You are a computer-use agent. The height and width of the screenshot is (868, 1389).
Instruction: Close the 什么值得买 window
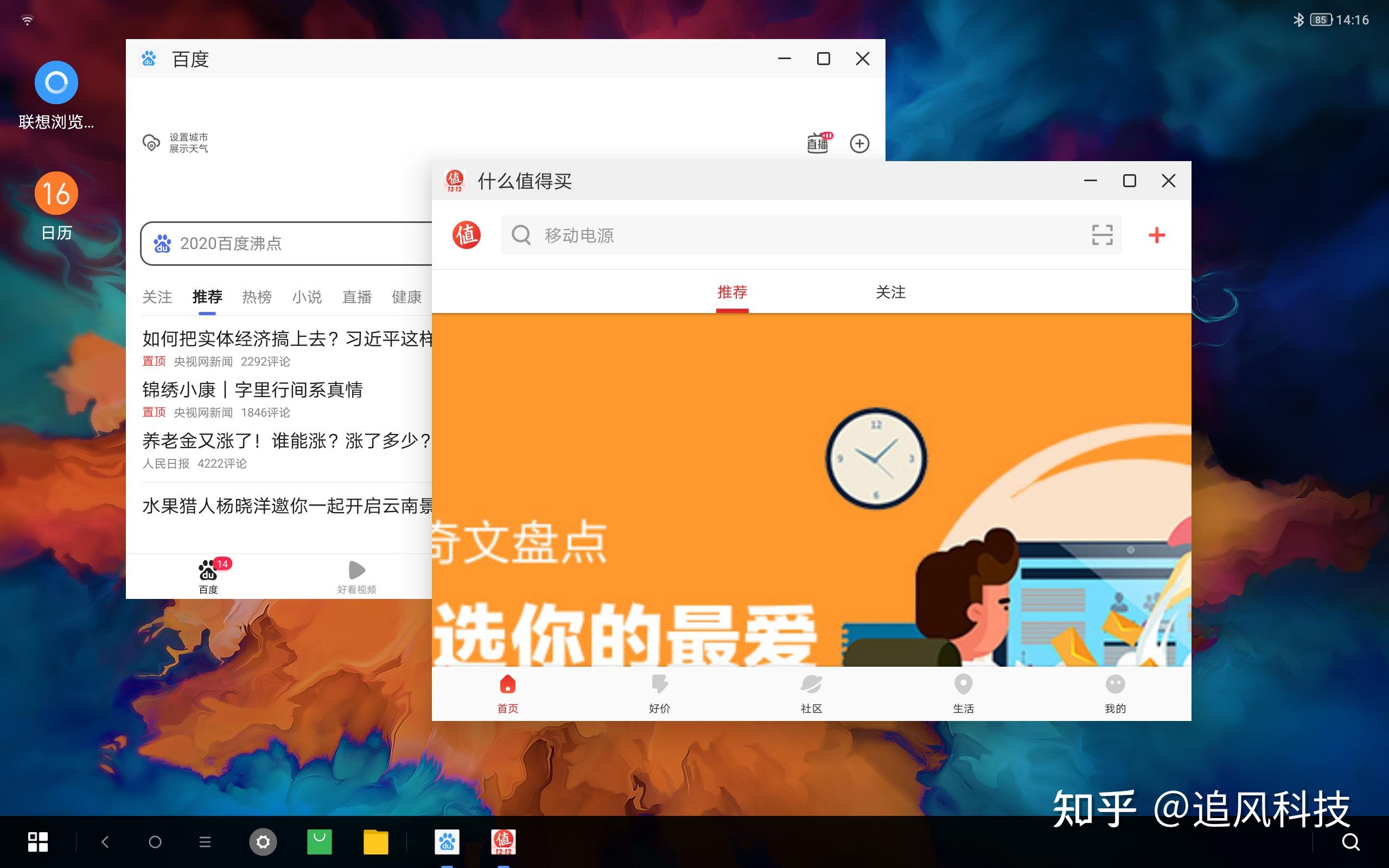(x=1168, y=181)
